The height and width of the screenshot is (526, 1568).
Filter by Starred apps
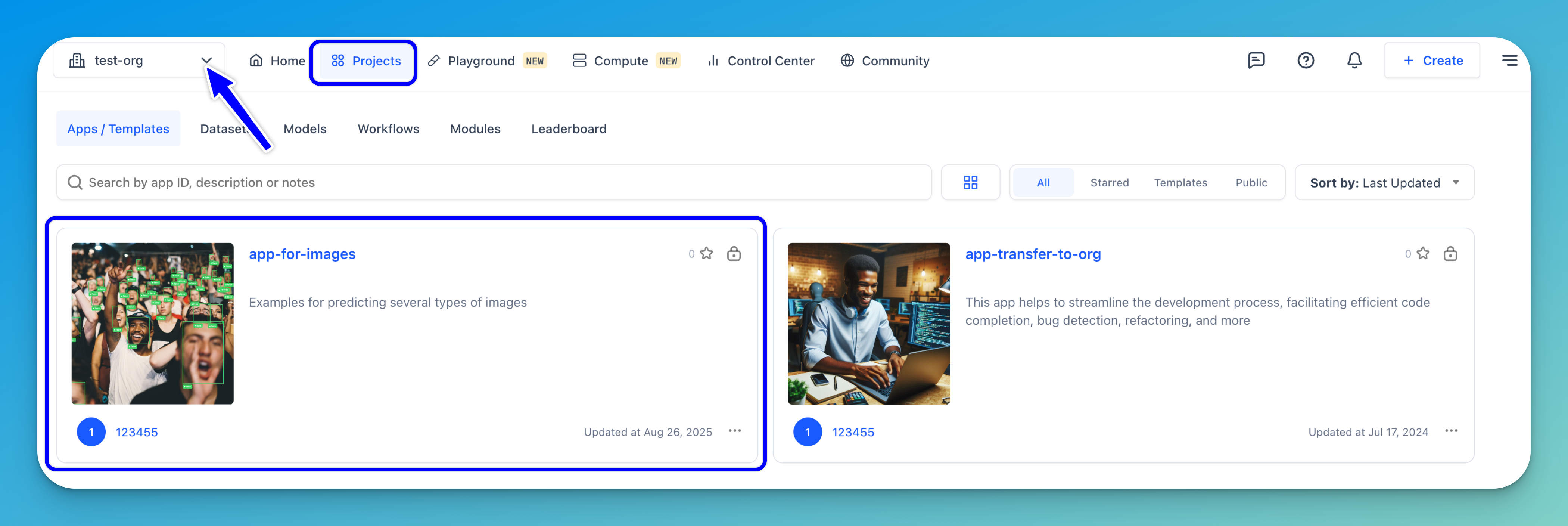click(1109, 183)
